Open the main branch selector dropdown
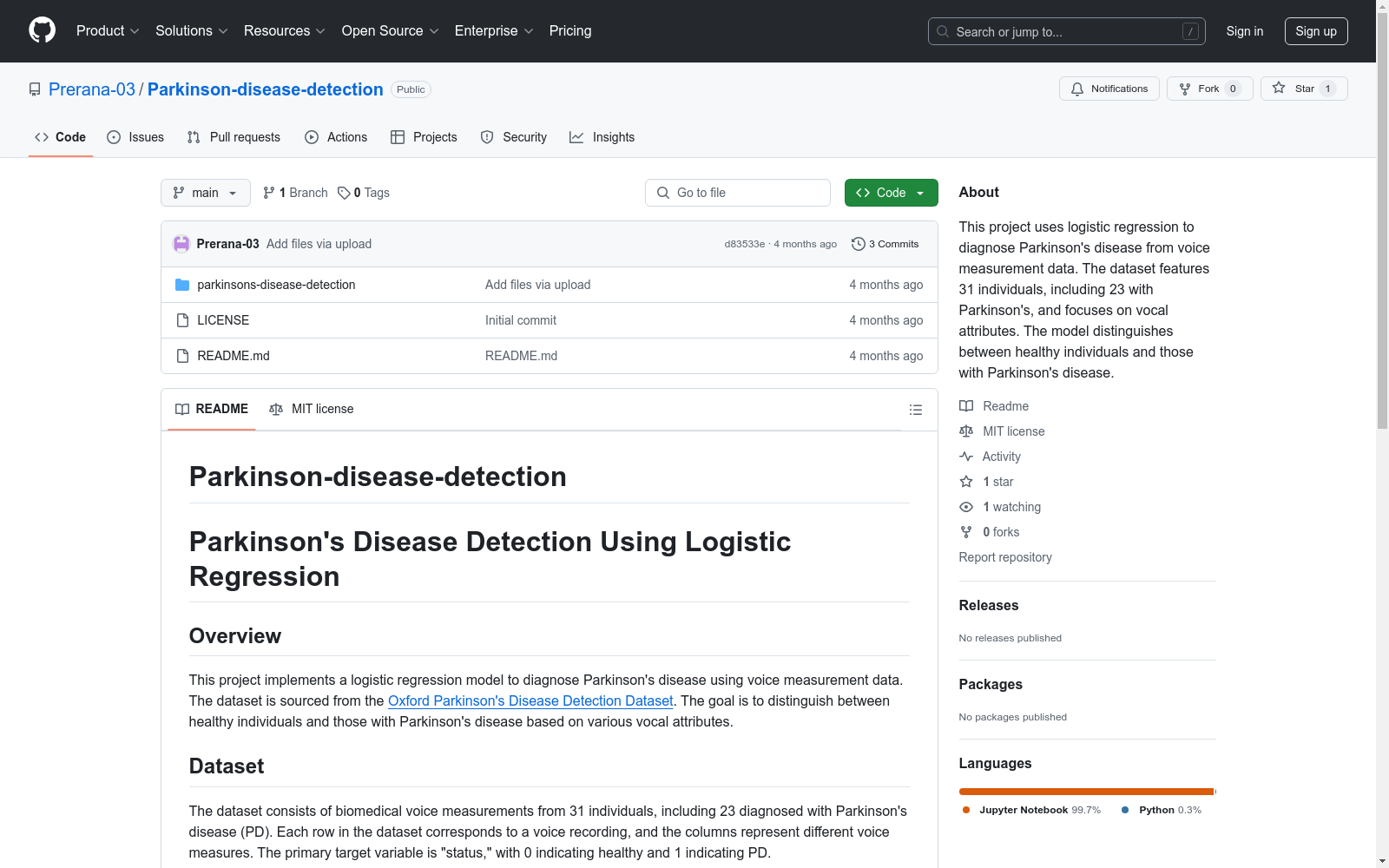Image resolution: width=1389 pixels, height=868 pixels. tap(206, 193)
